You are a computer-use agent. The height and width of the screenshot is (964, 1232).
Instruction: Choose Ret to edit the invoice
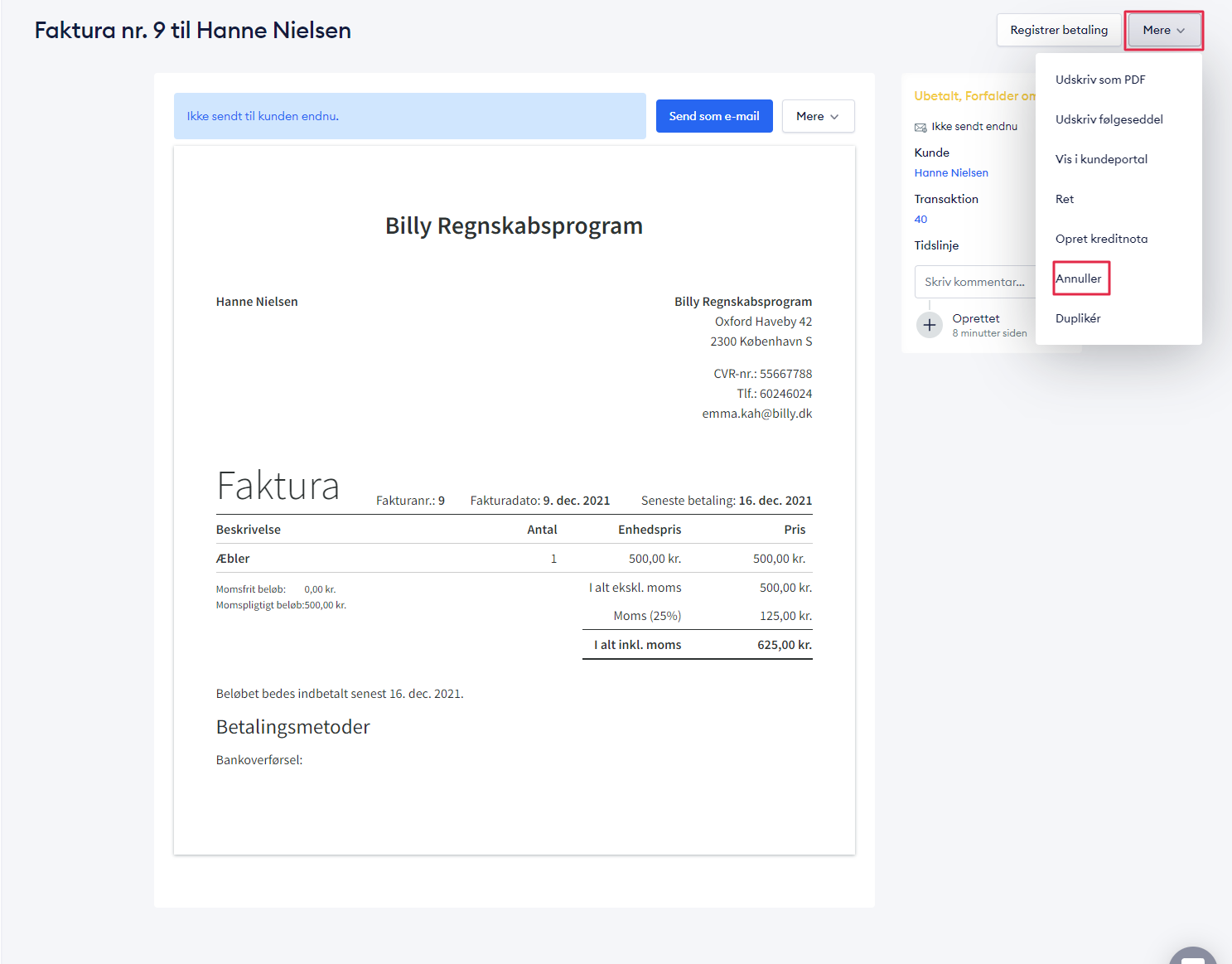(1065, 199)
